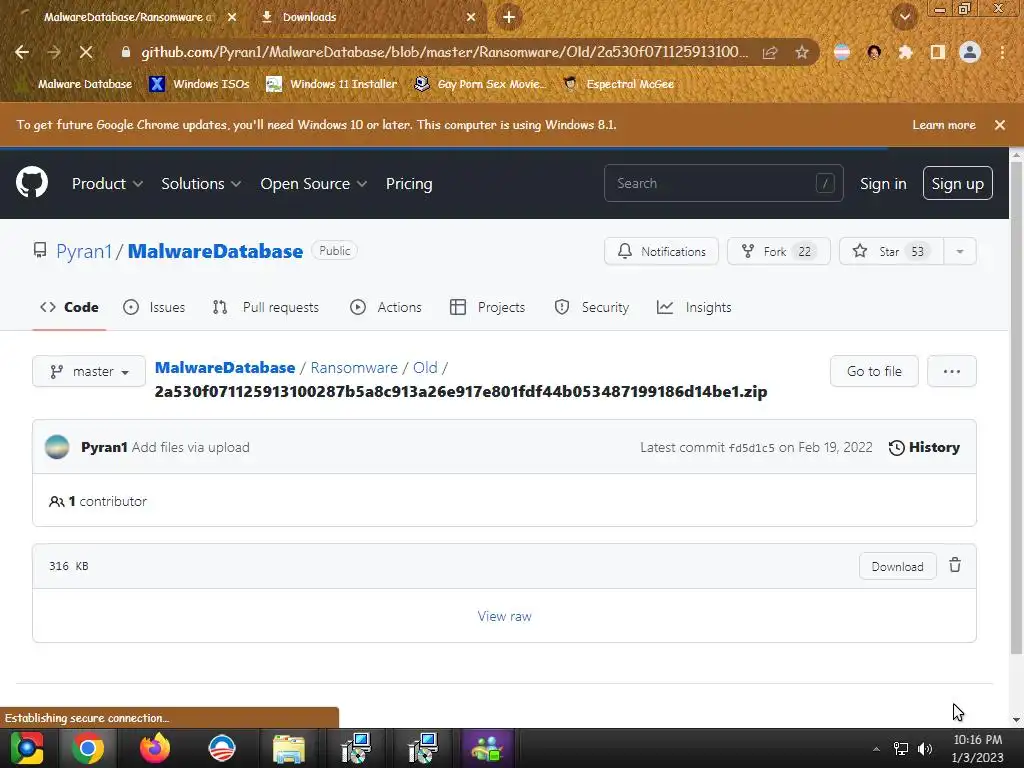Click the Windows Start button
Viewport: 1024px width, 768px height.
point(27,748)
